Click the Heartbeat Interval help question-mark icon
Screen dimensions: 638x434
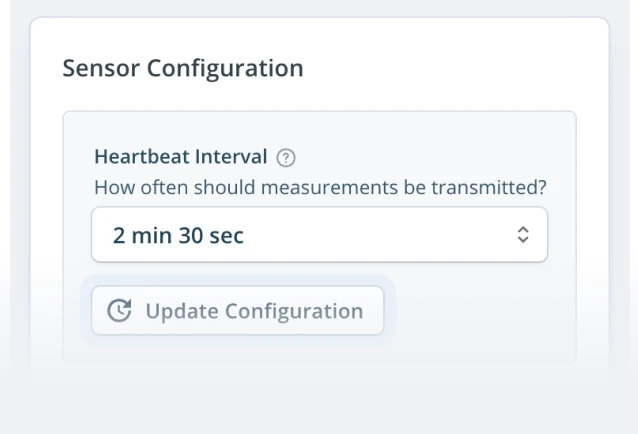coord(286,157)
